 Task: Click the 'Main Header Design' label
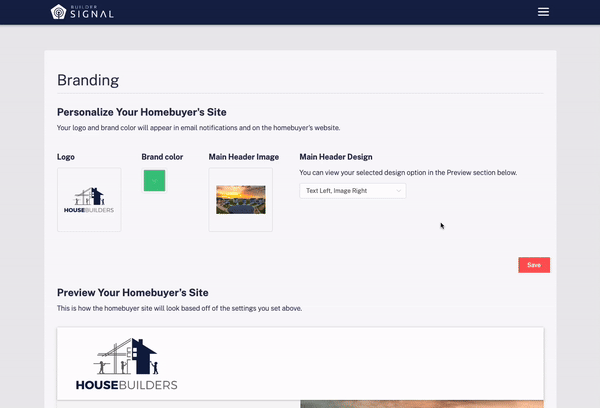point(336,157)
